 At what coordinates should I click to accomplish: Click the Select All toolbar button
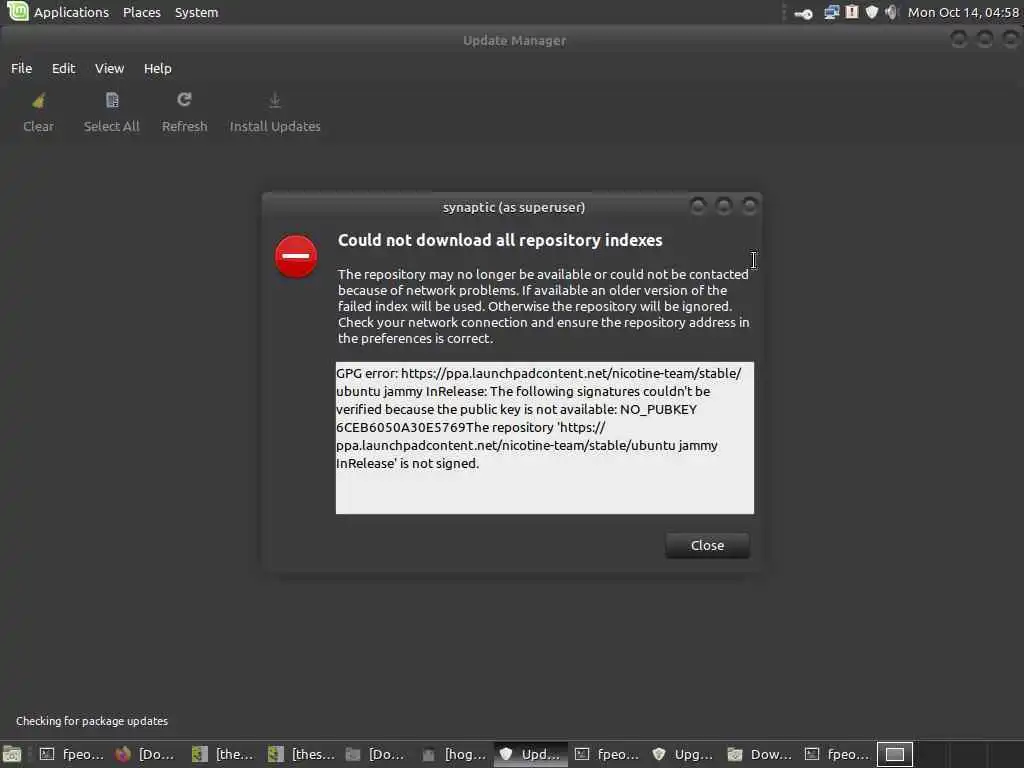[x=112, y=113]
